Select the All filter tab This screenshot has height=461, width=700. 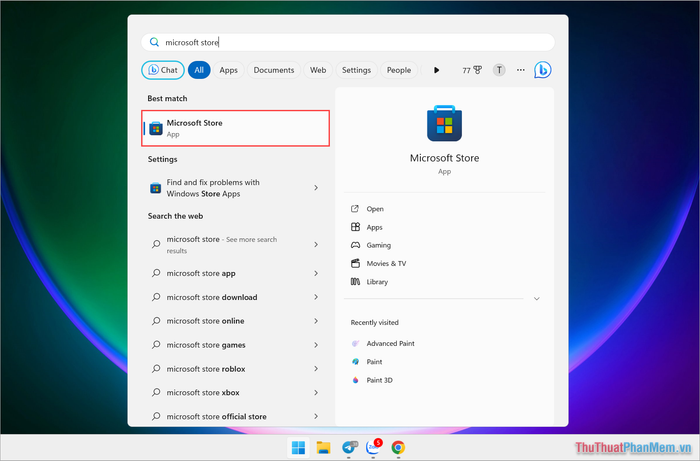[199, 70]
